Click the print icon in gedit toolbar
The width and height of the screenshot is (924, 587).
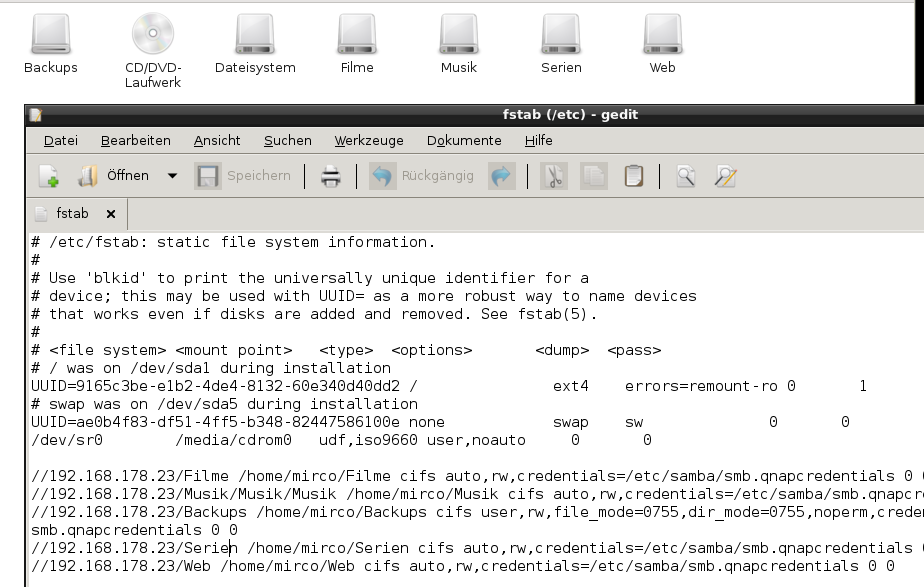[x=331, y=176]
